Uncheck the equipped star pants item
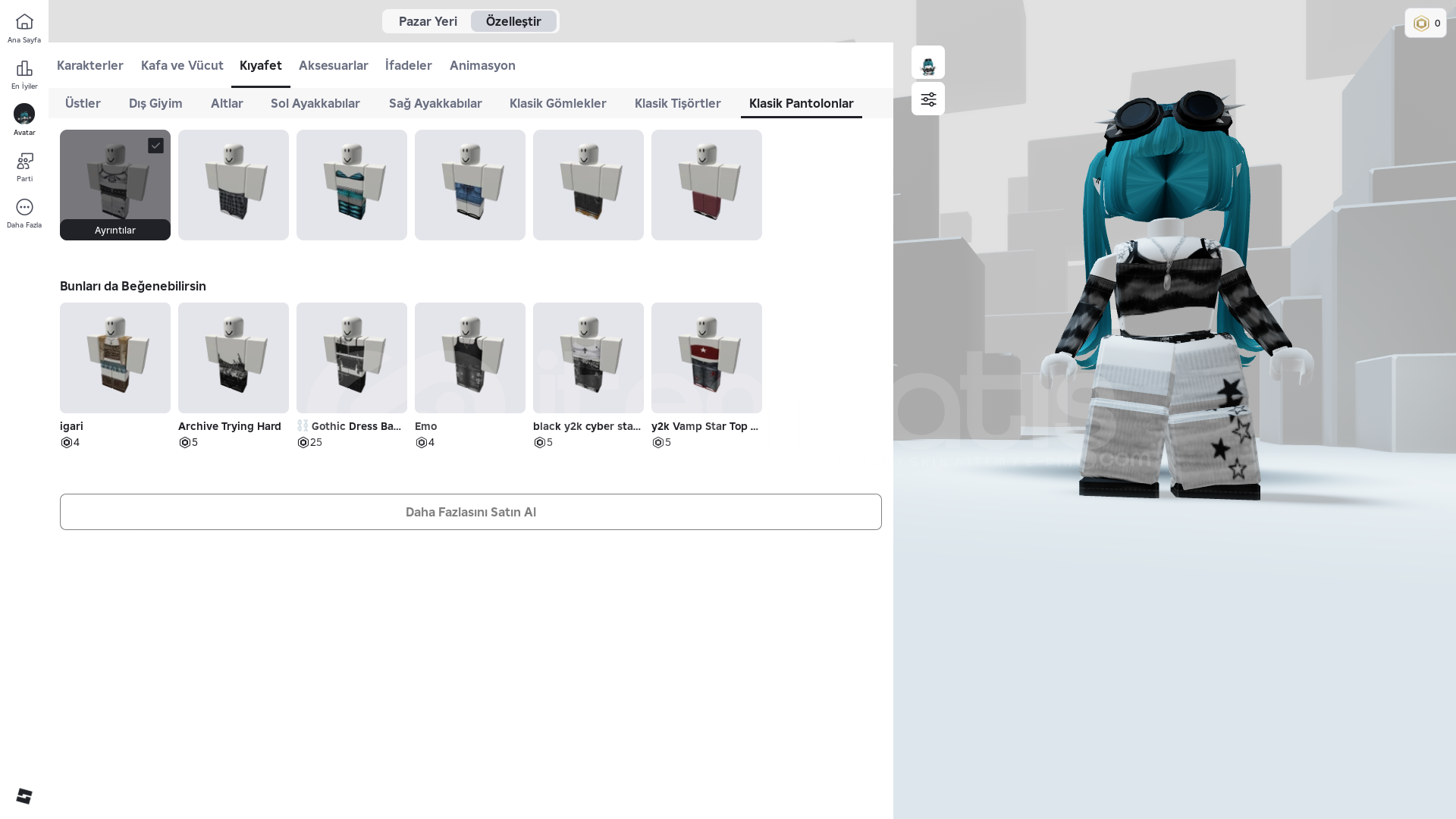The image size is (1456, 819). coord(155,146)
